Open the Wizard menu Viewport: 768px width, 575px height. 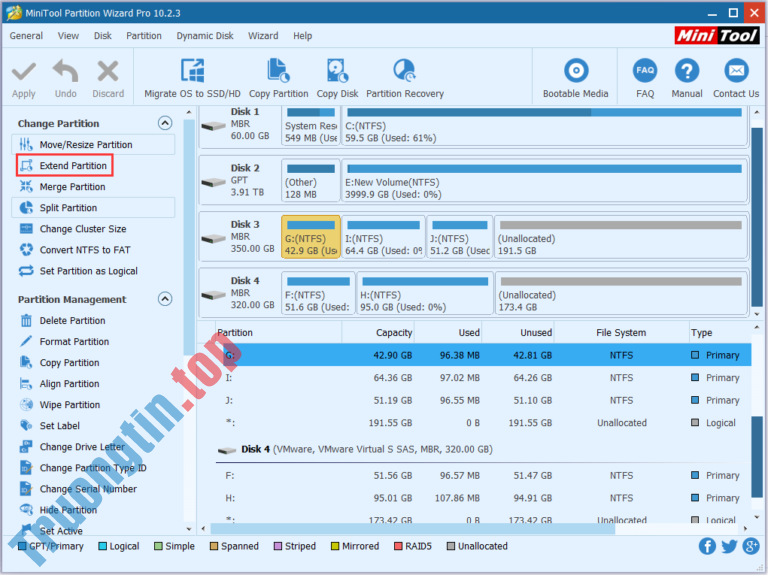263,36
